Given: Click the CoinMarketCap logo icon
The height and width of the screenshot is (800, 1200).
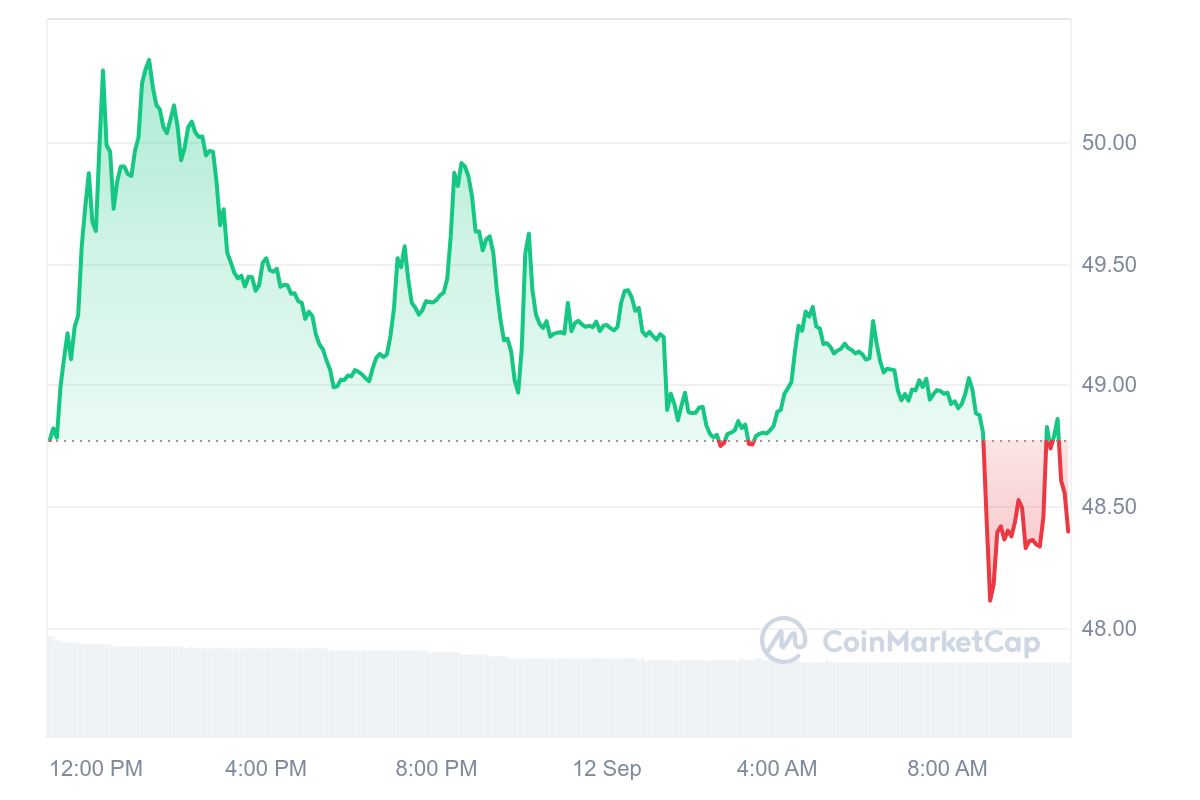Looking at the screenshot, I should [x=784, y=640].
